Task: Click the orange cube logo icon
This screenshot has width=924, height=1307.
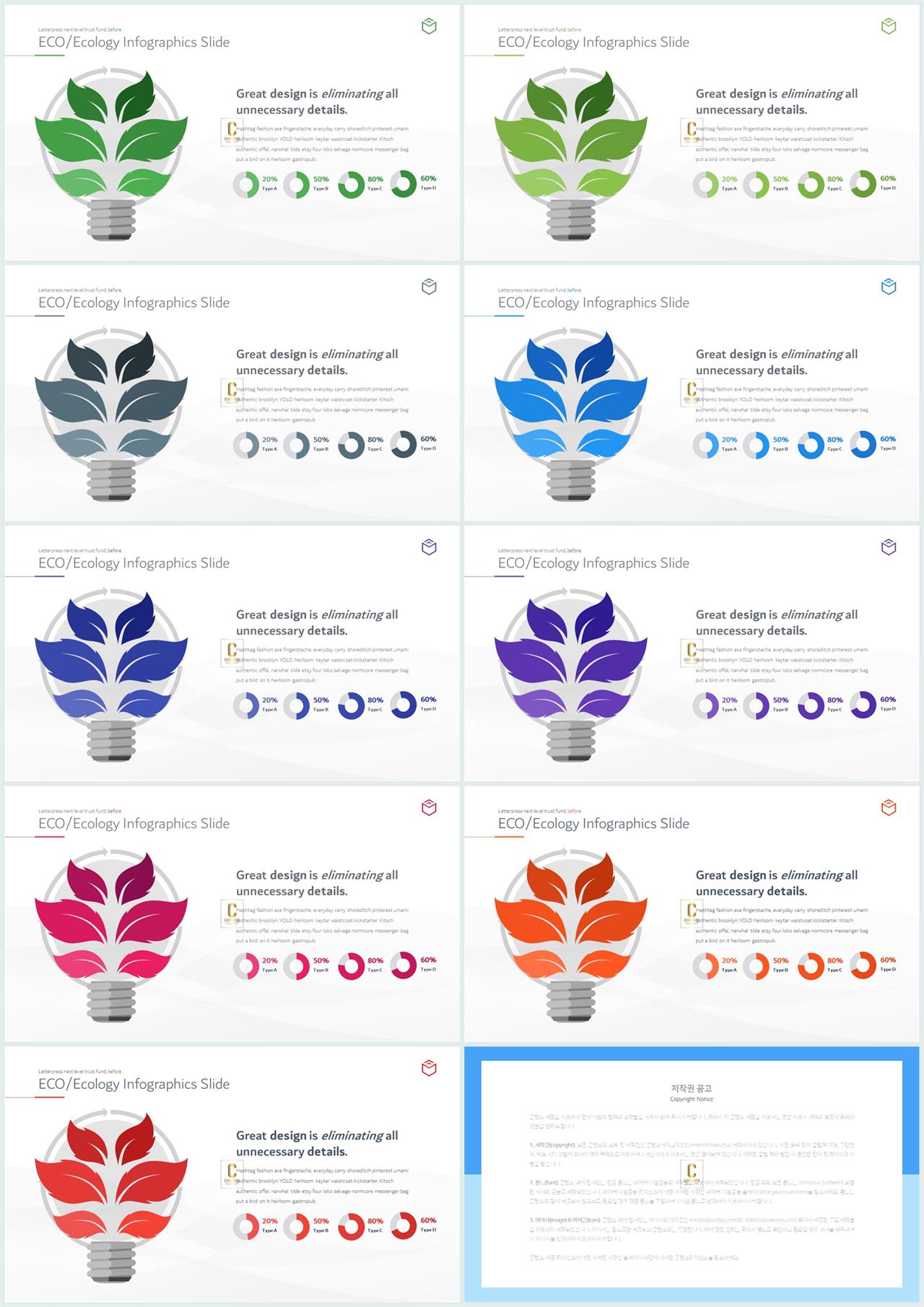Action: tap(889, 807)
